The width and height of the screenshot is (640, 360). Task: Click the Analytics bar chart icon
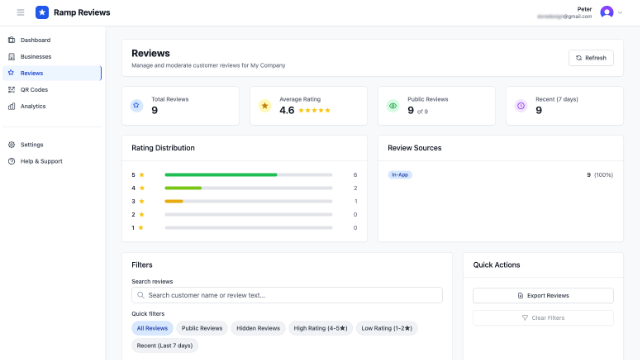tap(11, 106)
